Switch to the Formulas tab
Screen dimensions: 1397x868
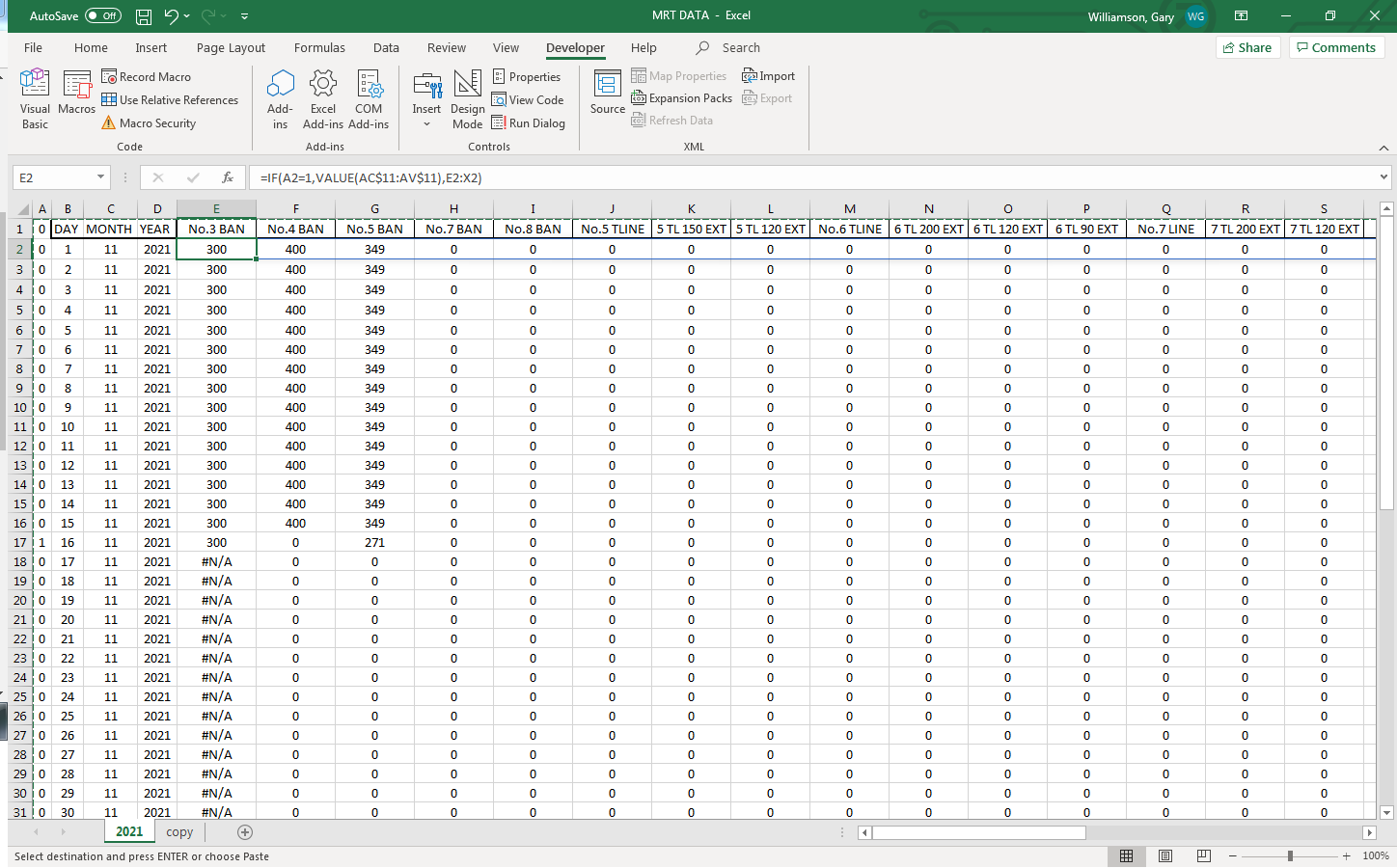tap(319, 47)
